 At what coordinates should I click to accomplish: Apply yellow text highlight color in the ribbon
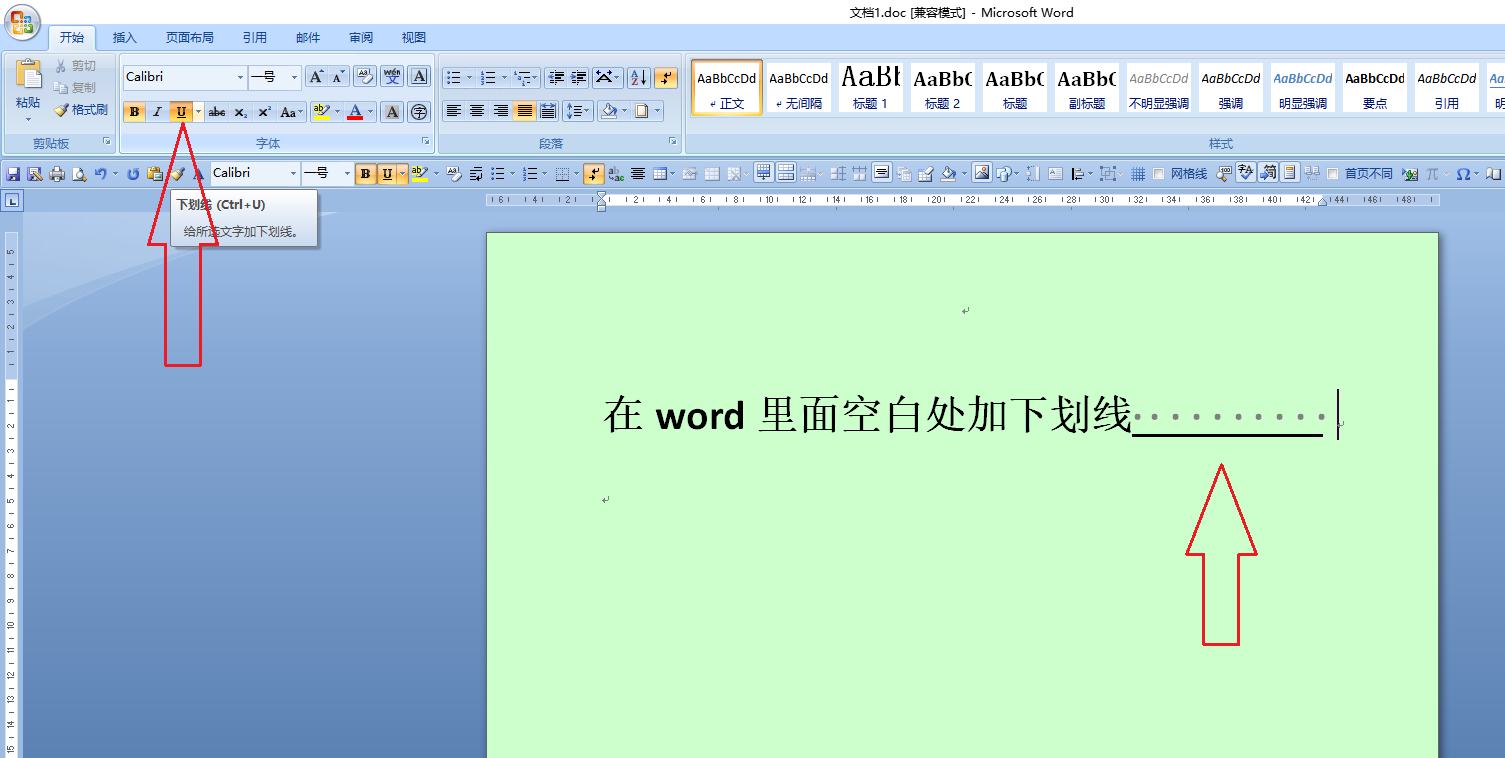coord(321,111)
